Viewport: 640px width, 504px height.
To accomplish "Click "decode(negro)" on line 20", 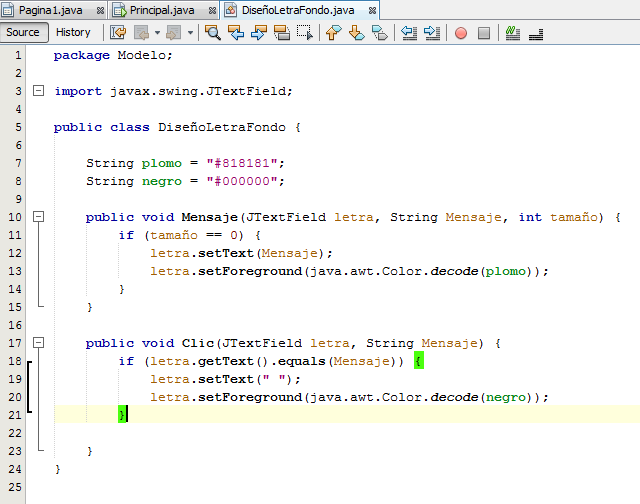I will [x=482, y=397].
